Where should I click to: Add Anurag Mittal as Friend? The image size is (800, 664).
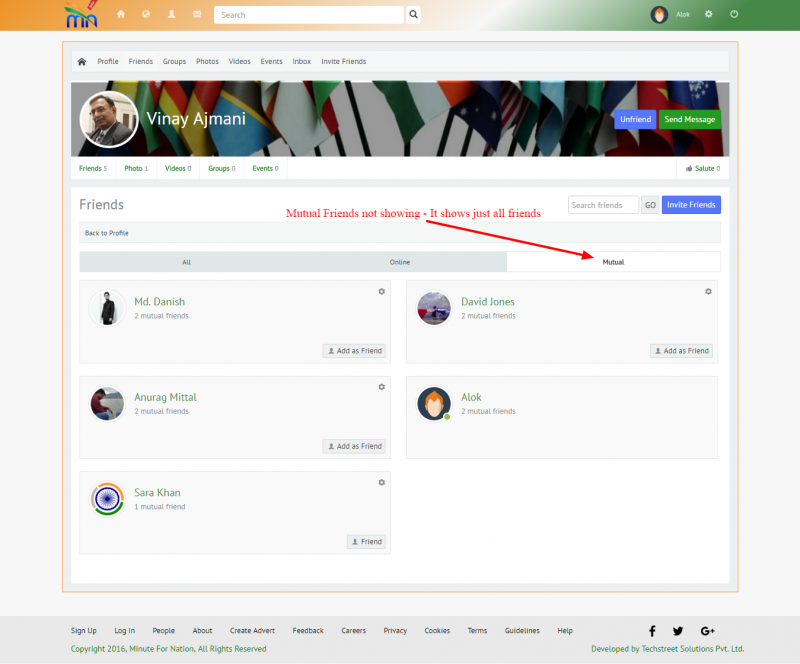[x=355, y=447]
